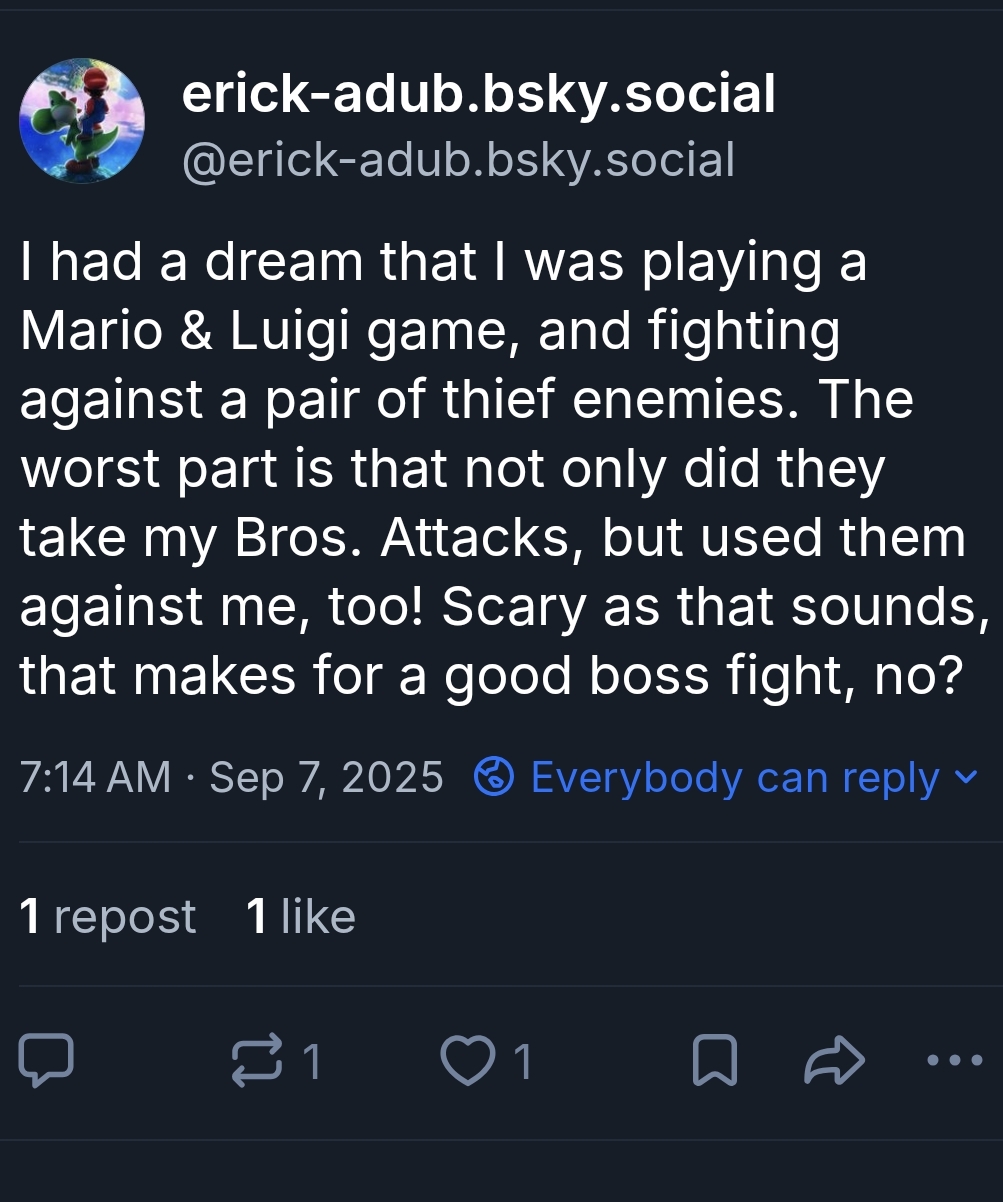View who liked via "1 like"
1003x1202 pixels.
tap(301, 916)
